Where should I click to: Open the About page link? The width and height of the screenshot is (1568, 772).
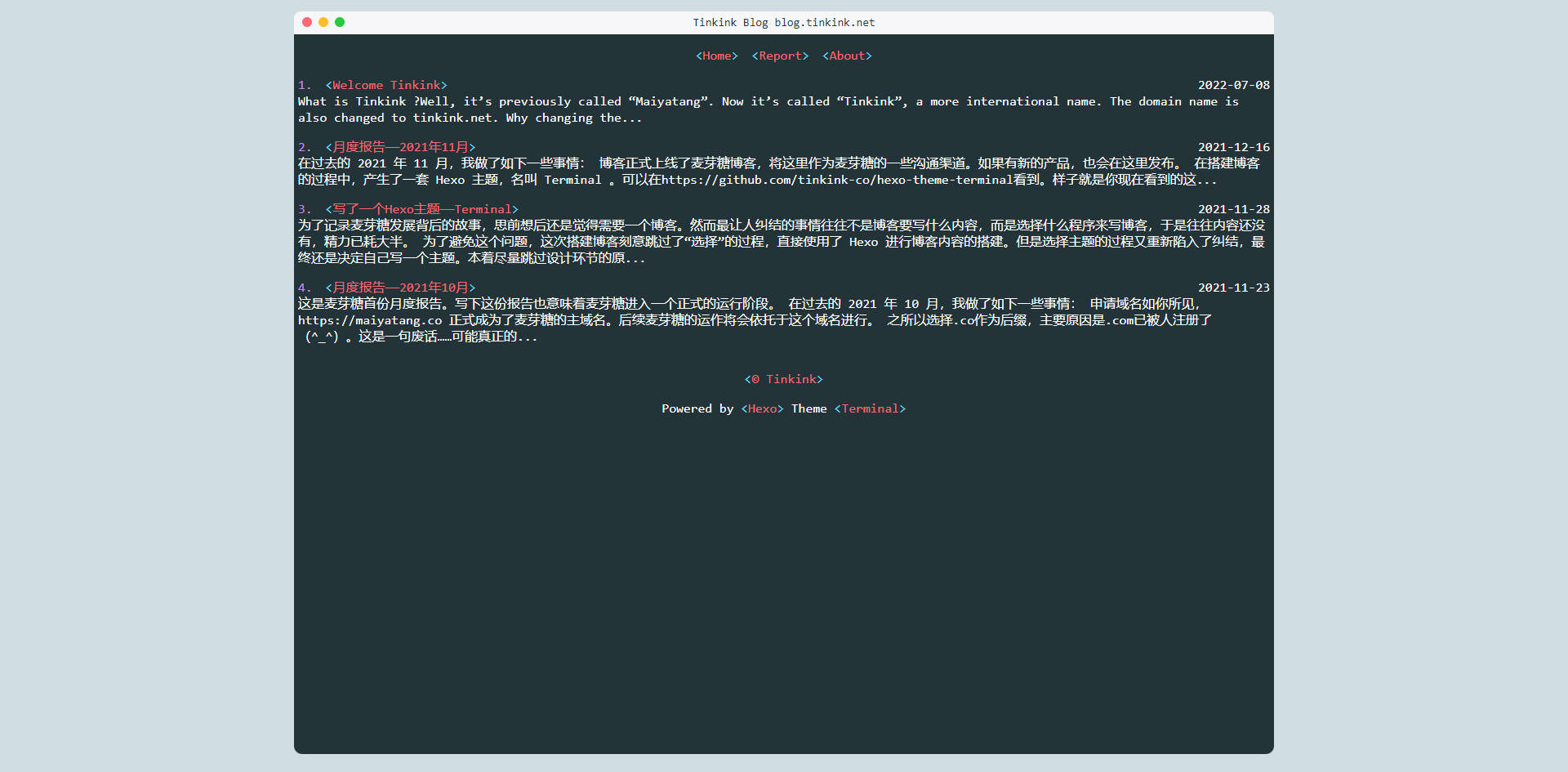point(847,56)
